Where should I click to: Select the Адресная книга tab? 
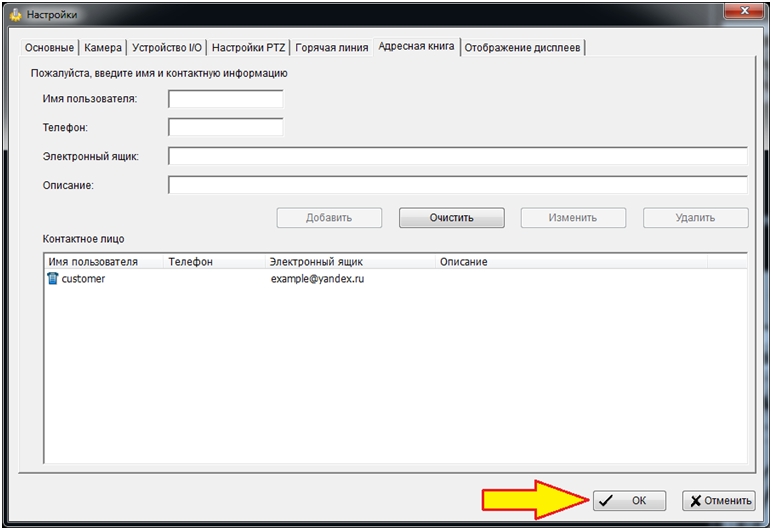416,47
